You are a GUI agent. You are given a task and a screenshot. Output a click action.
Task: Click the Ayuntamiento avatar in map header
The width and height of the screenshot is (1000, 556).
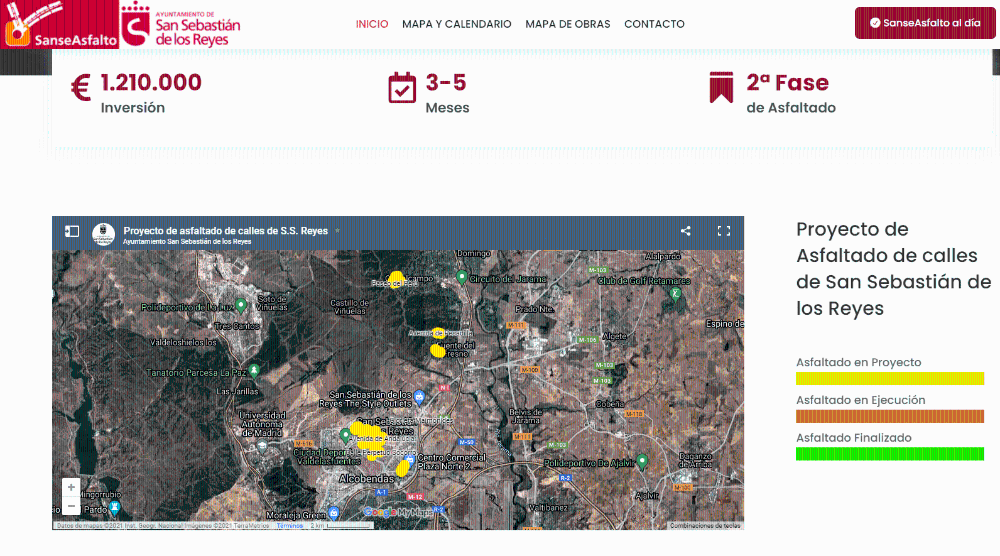point(103,233)
